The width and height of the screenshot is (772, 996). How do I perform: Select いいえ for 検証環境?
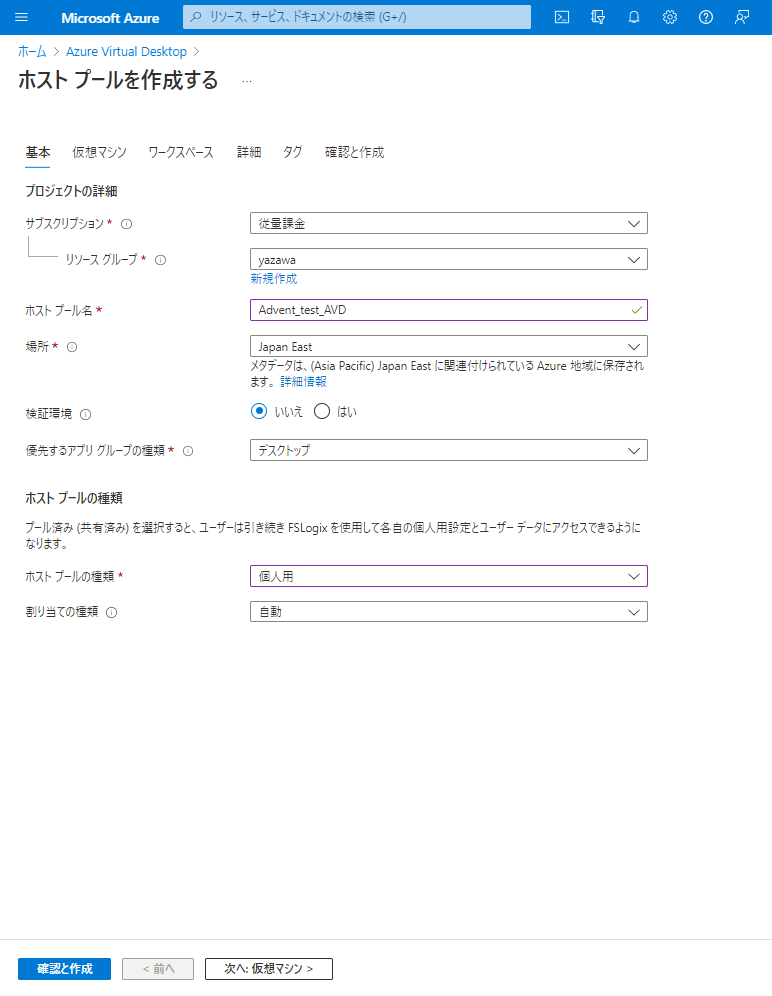[259, 411]
